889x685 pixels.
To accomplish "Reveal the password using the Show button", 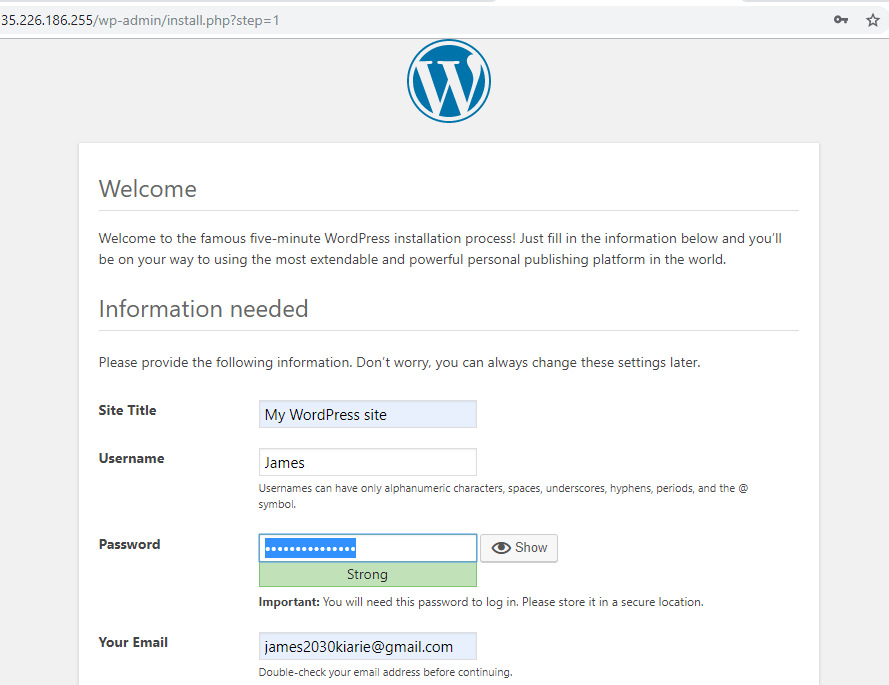I will tap(519, 548).
